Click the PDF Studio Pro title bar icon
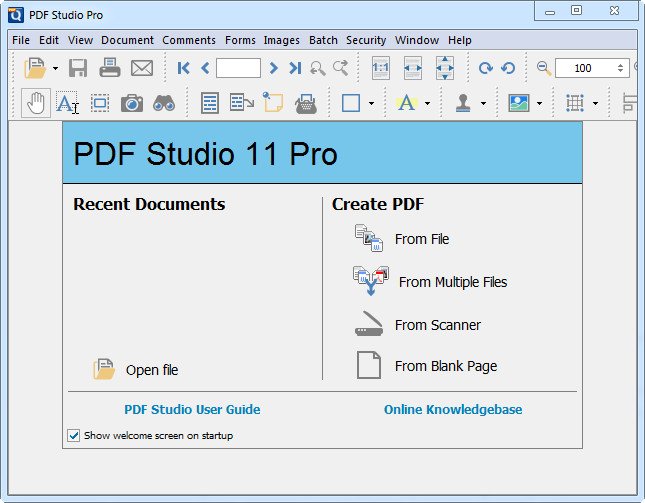This screenshot has height=503, width=645. coord(16,15)
